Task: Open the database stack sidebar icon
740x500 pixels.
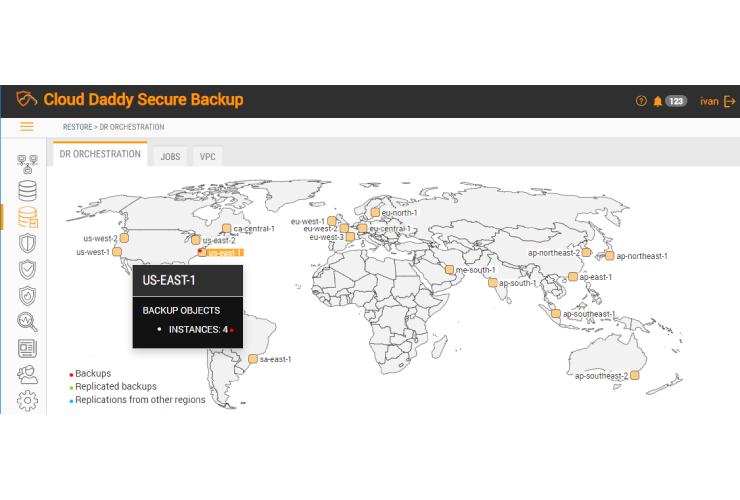Action: [27, 190]
